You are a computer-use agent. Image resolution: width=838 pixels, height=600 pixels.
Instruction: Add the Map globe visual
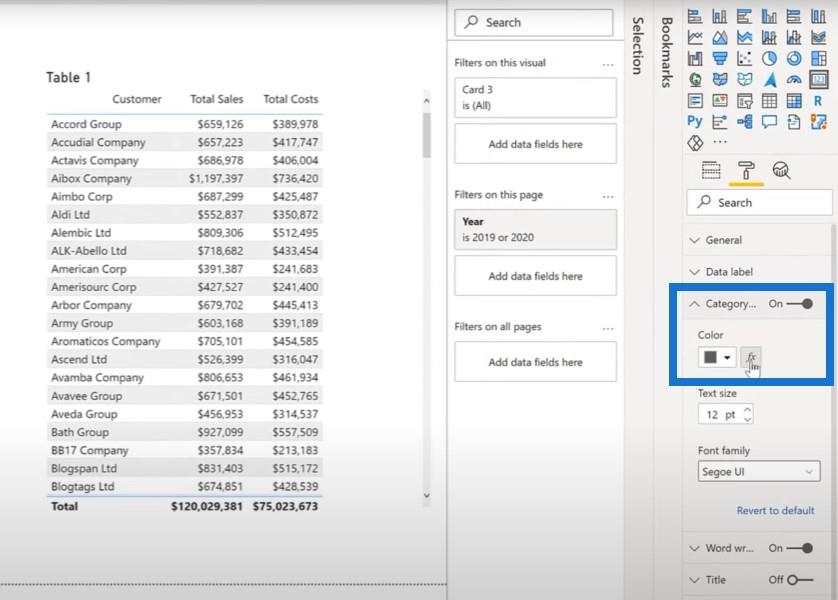click(x=695, y=80)
